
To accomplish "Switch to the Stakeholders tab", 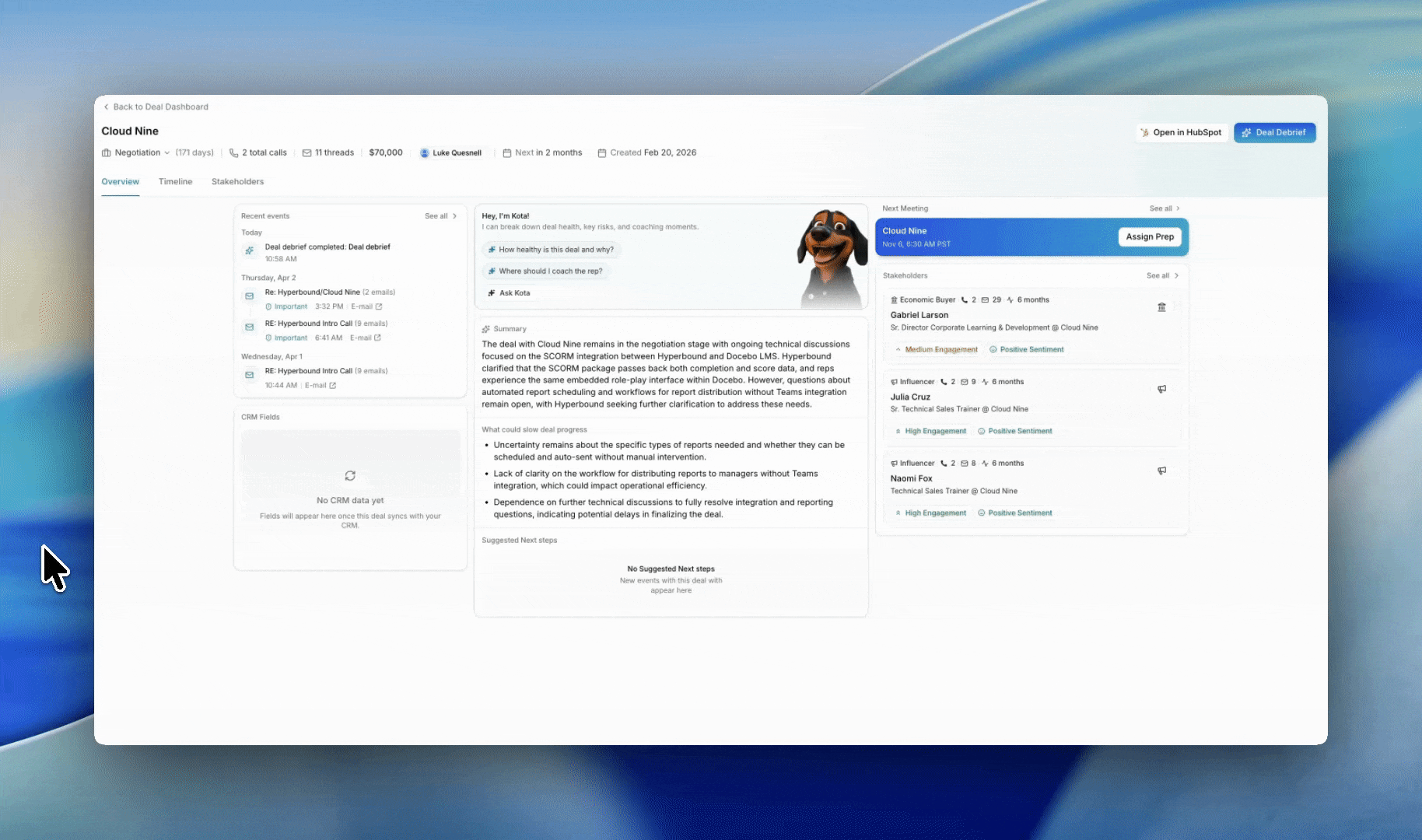I will click(x=237, y=181).
